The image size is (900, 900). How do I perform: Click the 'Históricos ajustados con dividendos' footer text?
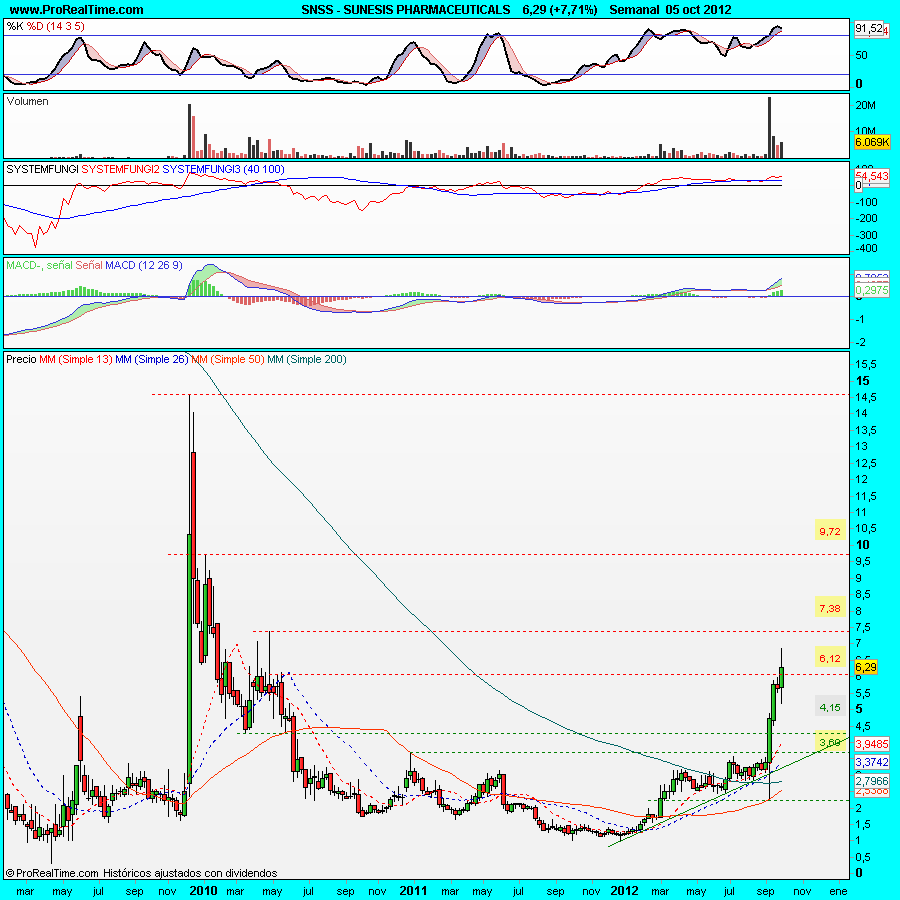coord(190,873)
